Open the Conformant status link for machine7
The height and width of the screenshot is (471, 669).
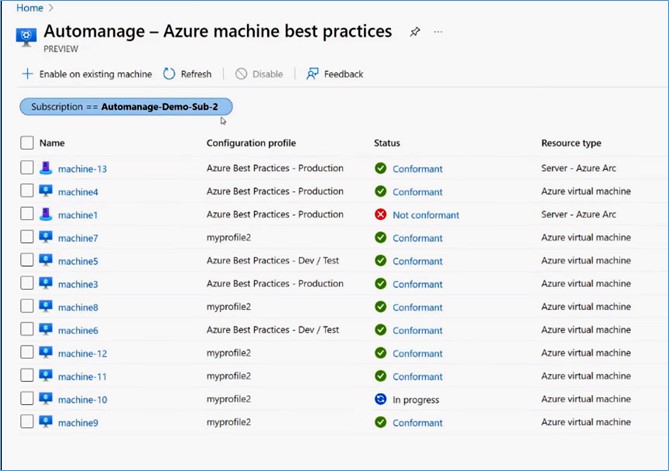pos(417,238)
